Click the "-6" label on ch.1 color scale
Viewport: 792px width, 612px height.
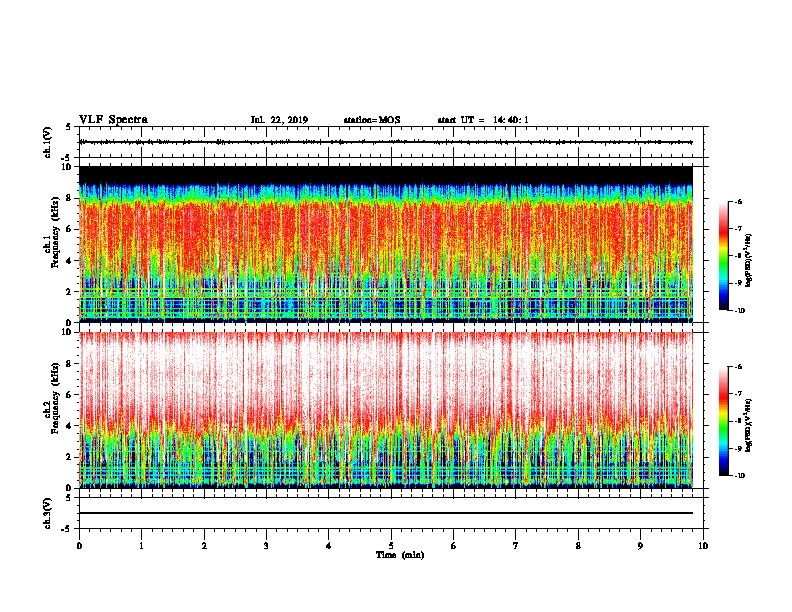click(x=738, y=201)
